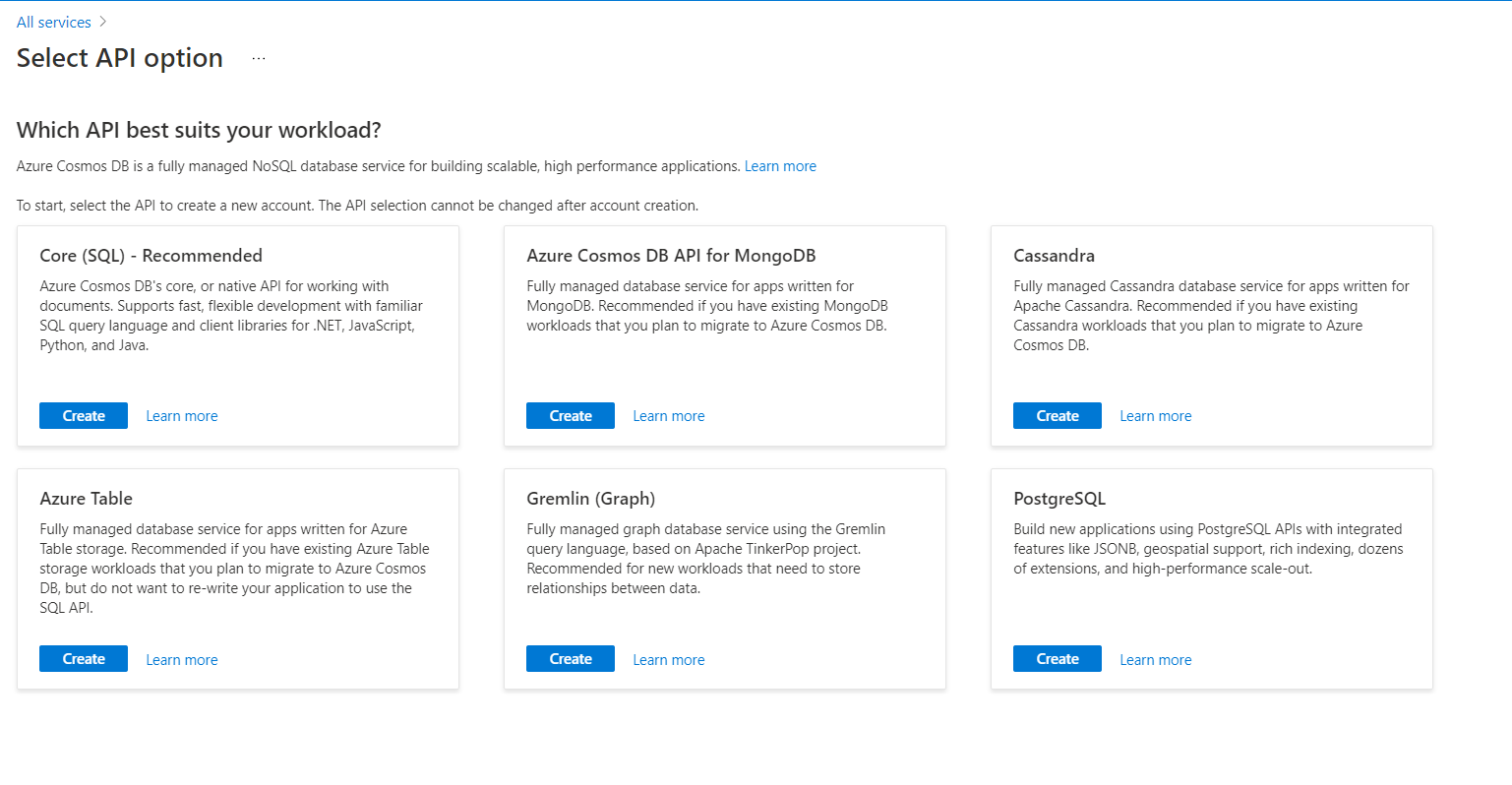Open Learn more link in the Azure Cosmos DB intro sentence

coord(780,166)
